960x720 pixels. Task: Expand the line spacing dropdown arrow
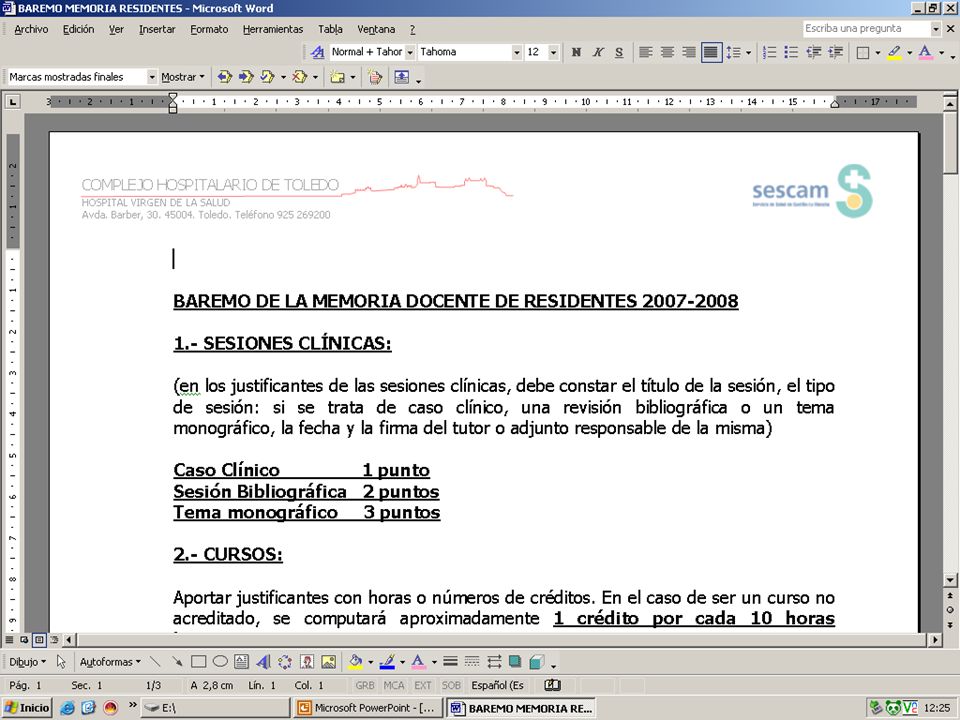pos(748,53)
